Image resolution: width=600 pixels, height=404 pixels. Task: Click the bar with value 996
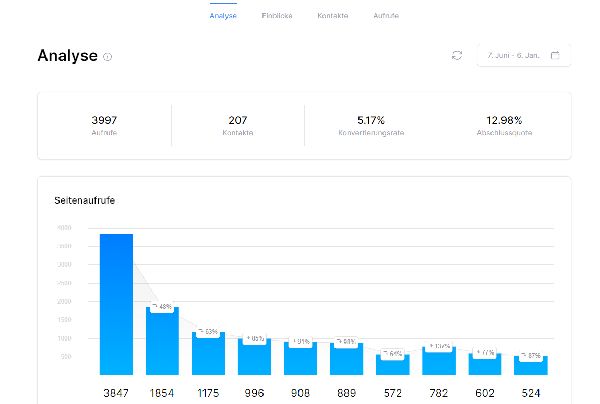pyautogui.click(x=254, y=358)
